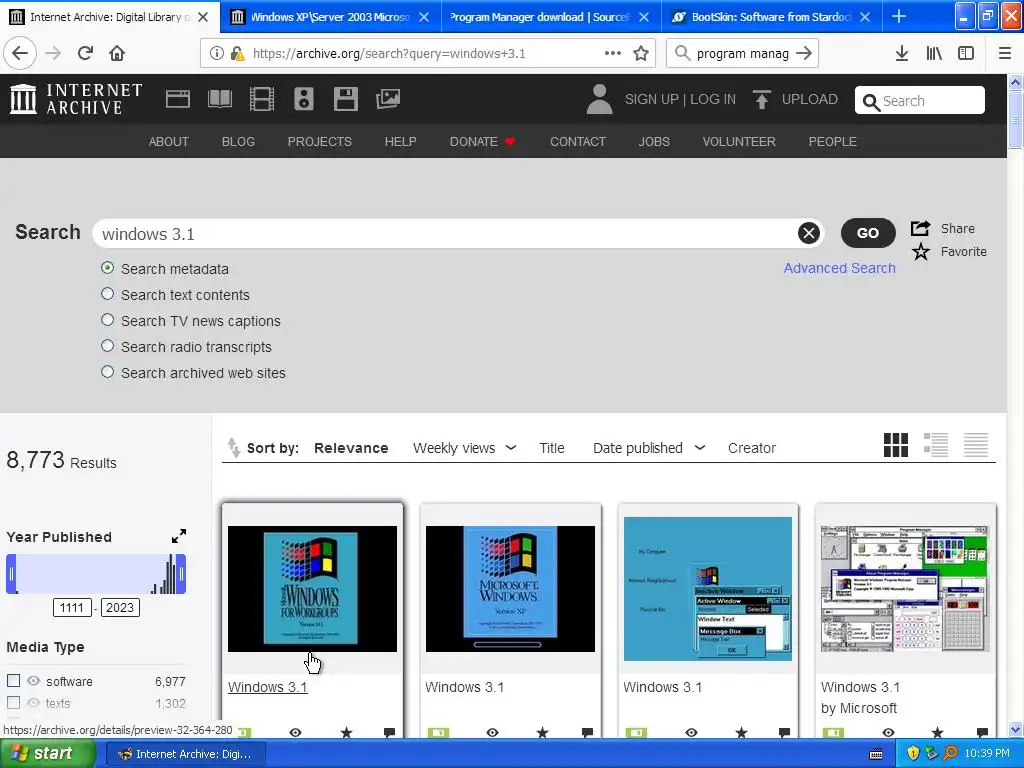
Task: Open the software floppy disk icon
Action: pos(345,99)
